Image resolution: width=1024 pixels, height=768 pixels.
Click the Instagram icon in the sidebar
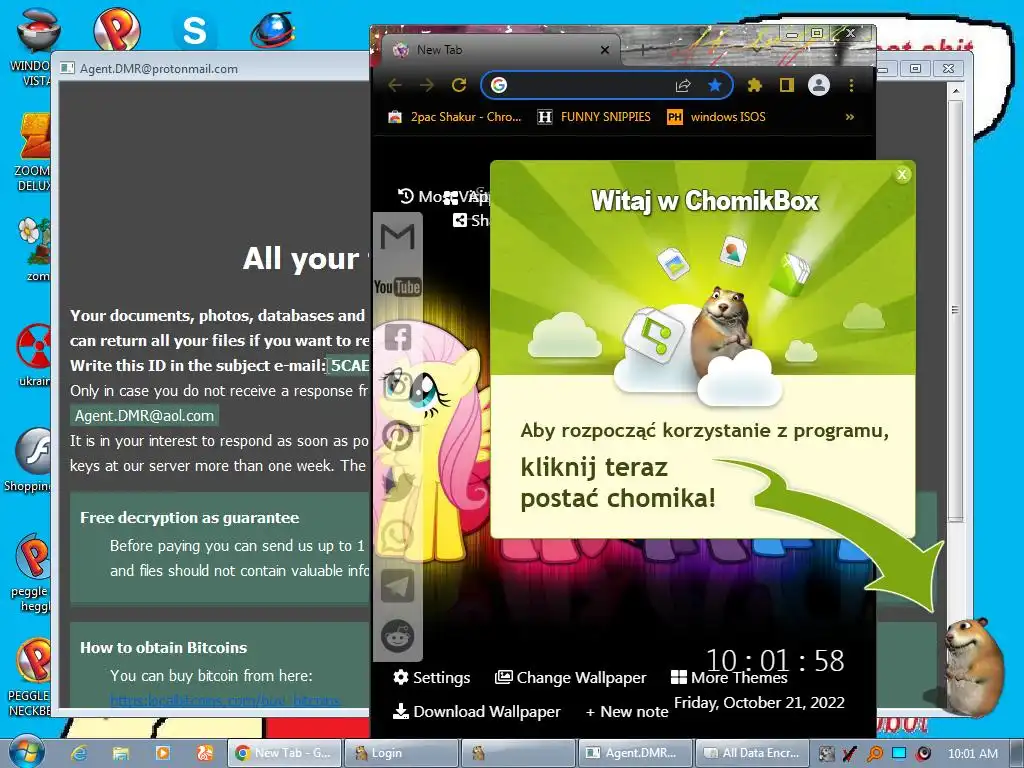(x=398, y=387)
